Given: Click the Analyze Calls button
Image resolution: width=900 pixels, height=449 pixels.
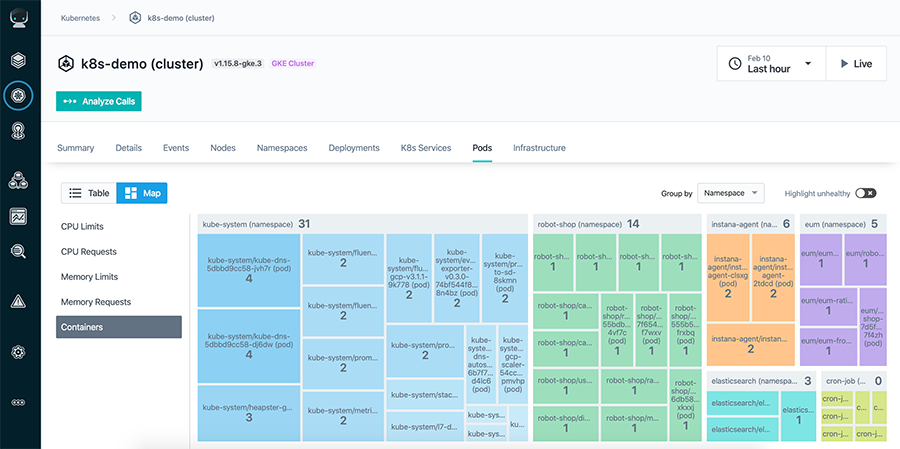Looking at the screenshot, I should tap(99, 101).
